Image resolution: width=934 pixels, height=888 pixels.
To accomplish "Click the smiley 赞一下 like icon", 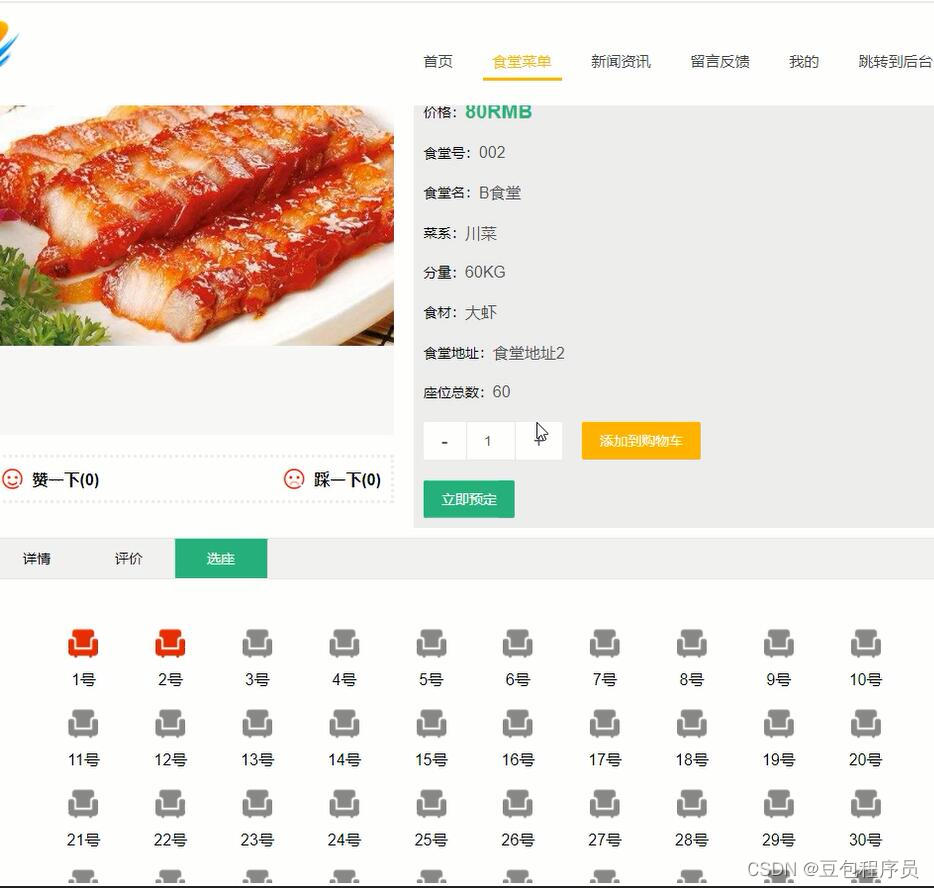I will click(x=12, y=479).
